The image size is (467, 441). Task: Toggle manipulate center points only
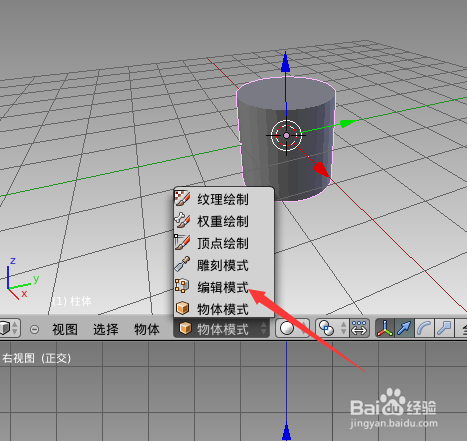click(359, 329)
